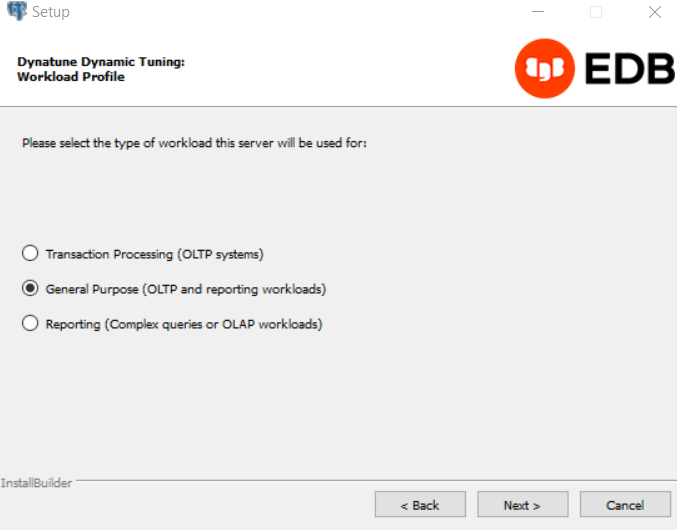677x530 pixels.
Task: Click the PostgreSQL elephant icon in title bar
Action: click(x=15, y=12)
